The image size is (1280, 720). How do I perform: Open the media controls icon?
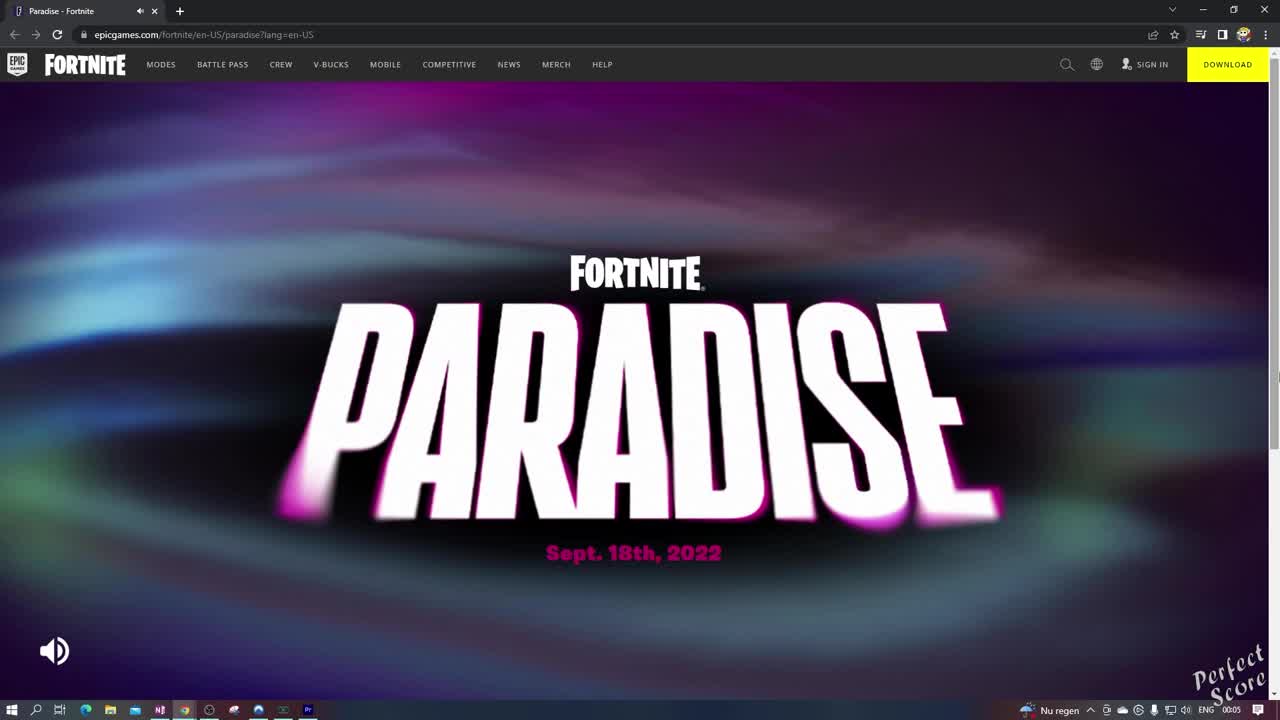1201,35
